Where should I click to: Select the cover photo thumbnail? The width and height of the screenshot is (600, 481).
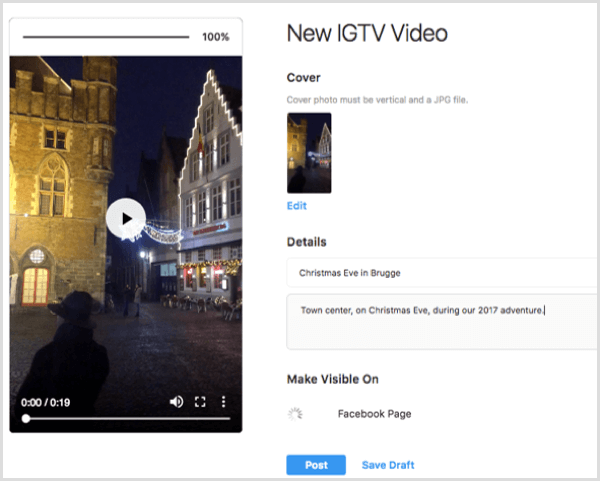click(x=309, y=152)
